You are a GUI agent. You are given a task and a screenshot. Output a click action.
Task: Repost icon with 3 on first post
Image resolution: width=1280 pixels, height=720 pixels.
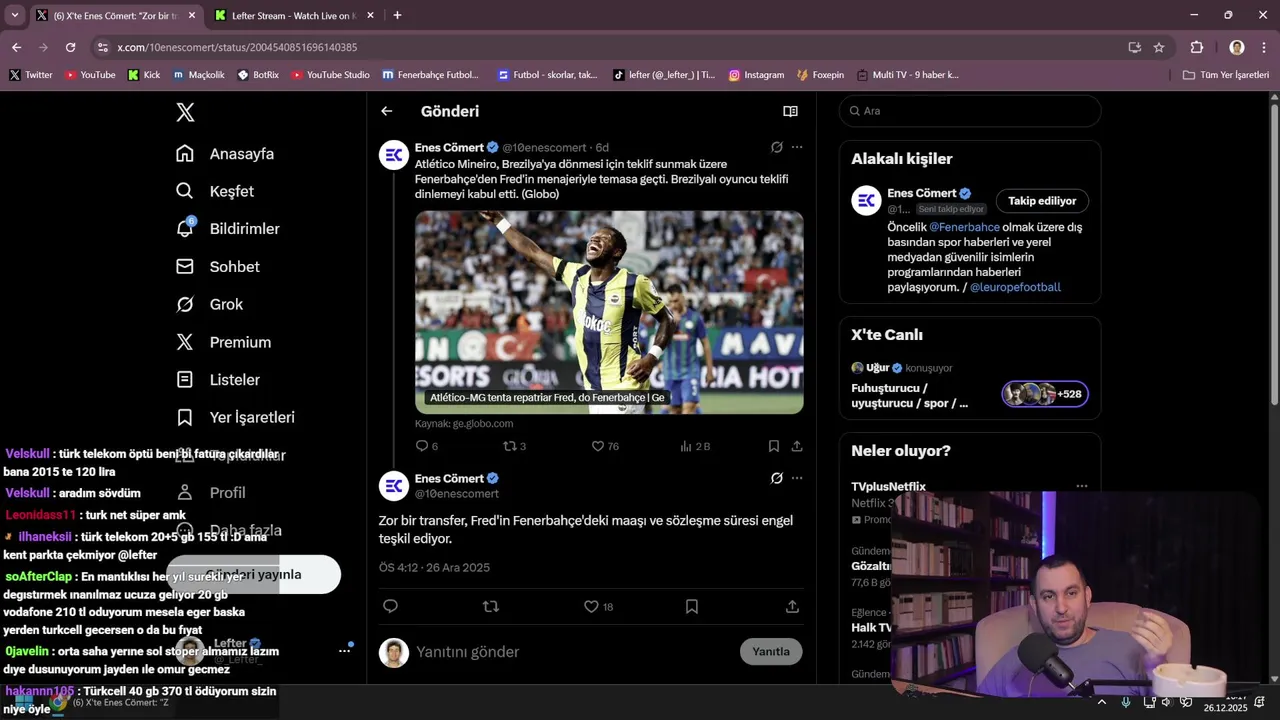tap(514, 446)
